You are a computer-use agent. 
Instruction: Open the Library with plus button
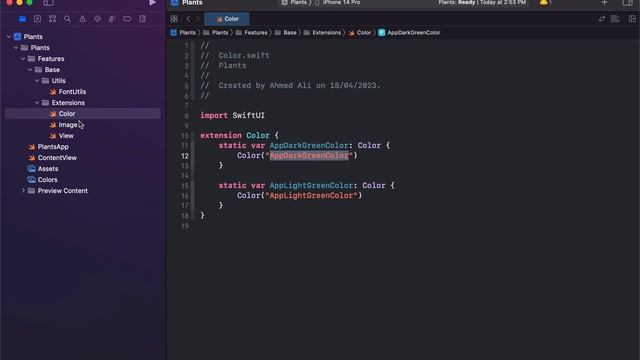pyautogui.click(x=604, y=3)
